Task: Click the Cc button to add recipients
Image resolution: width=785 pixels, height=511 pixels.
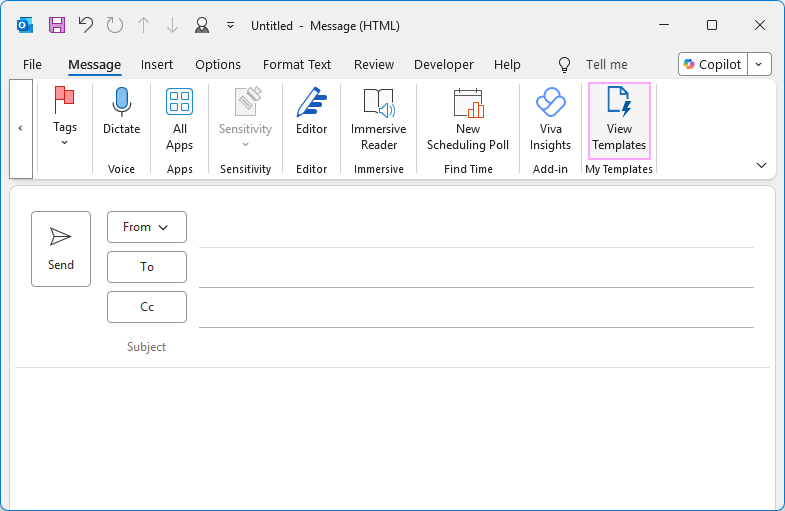Action: [x=147, y=307]
